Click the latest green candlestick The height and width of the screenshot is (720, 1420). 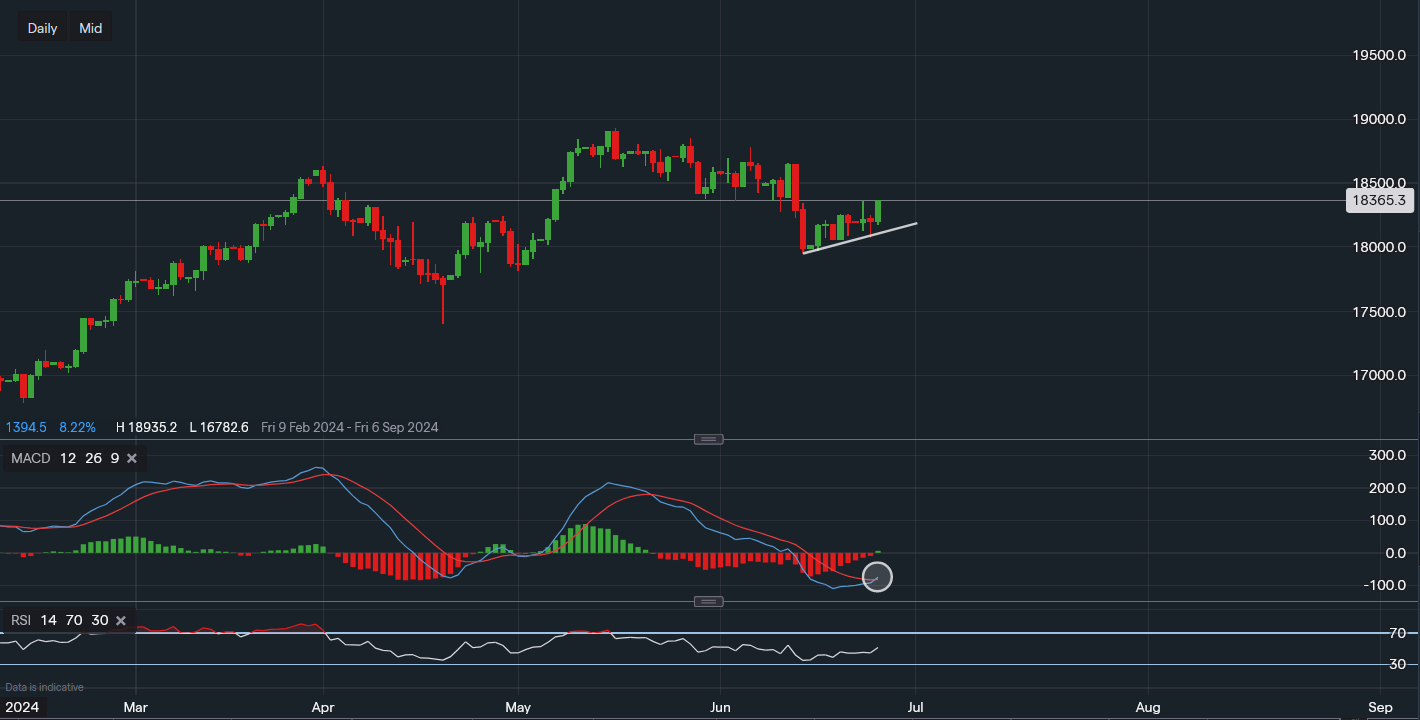tap(878, 211)
